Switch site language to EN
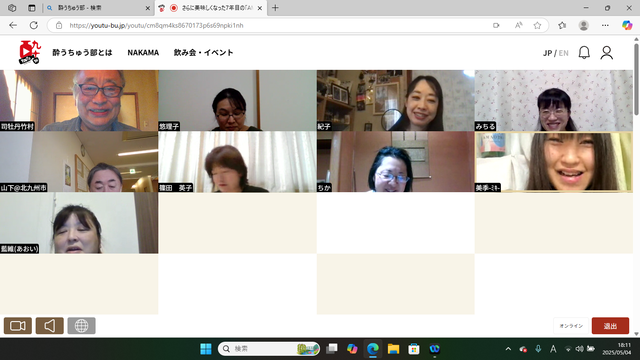Viewport: 640px width, 360px height. pos(563,53)
